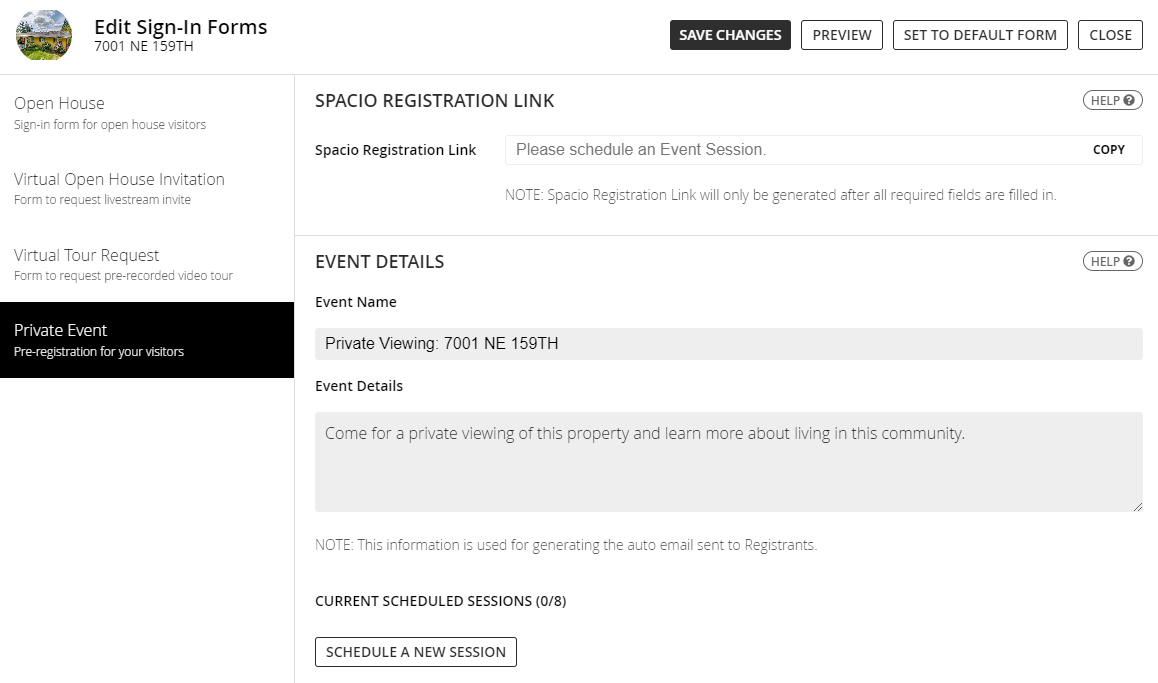Preview the Private Event form
The height and width of the screenshot is (683, 1158).
841,34
